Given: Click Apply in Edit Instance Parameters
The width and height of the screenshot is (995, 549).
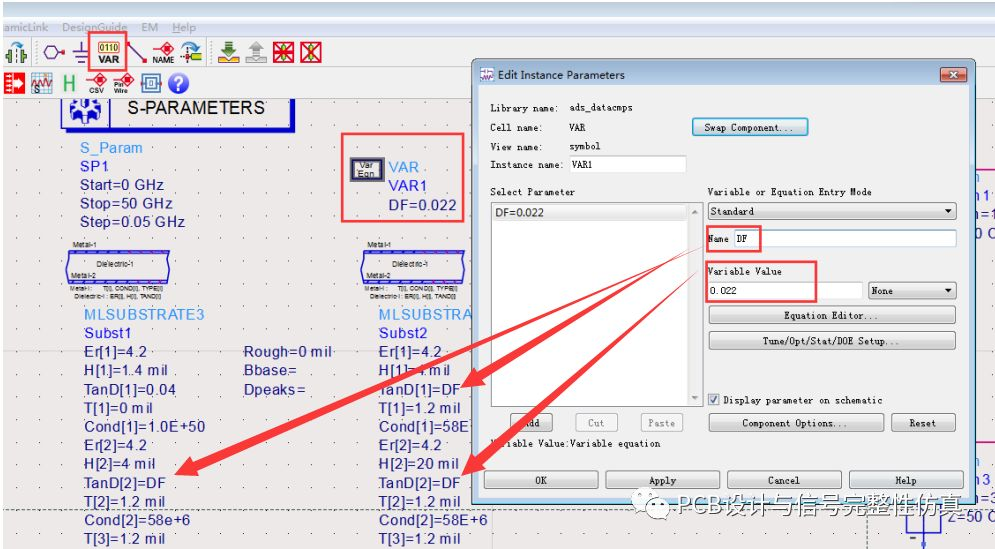Looking at the screenshot, I should point(662,480).
